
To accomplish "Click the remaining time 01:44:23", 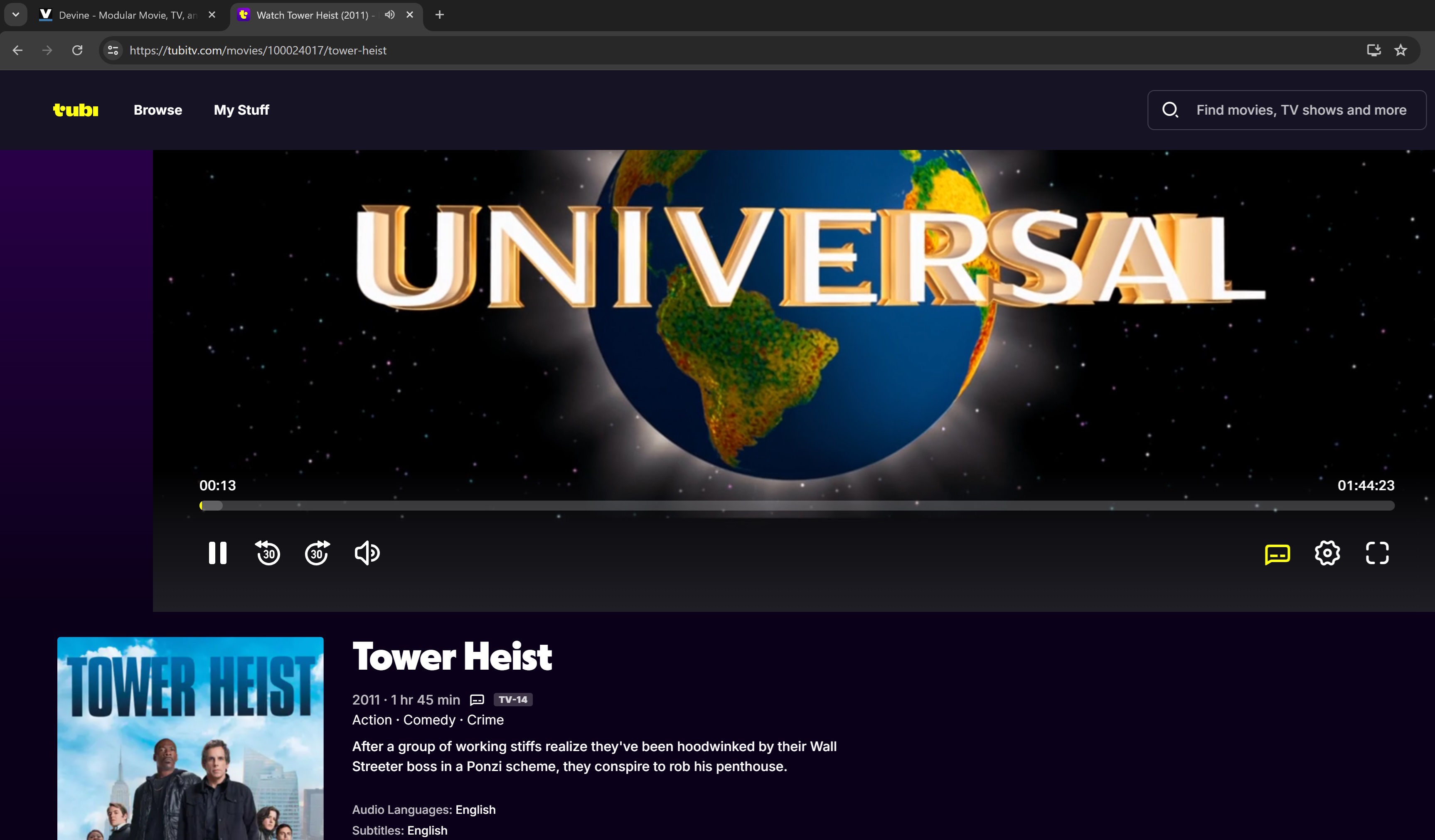I will tap(1366, 486).
